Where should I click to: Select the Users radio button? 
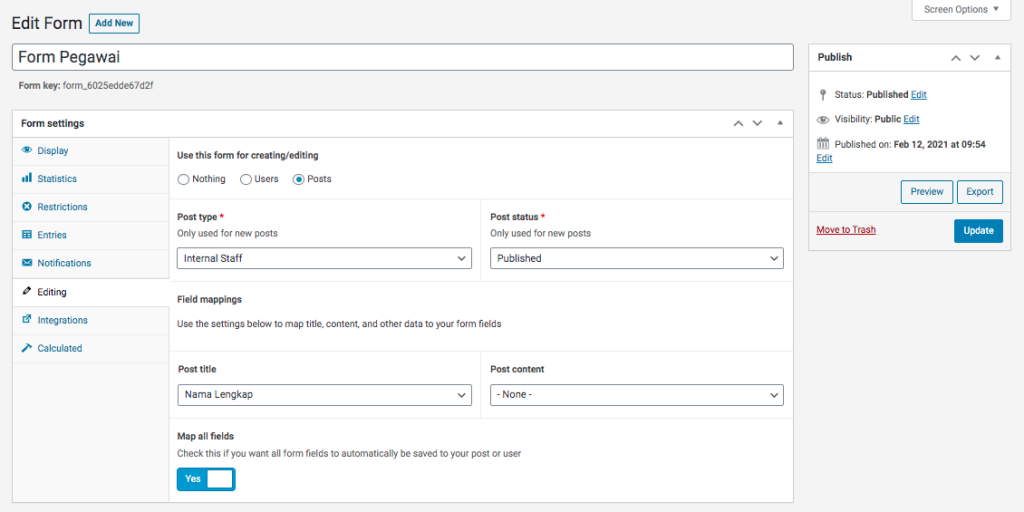(x=246, y=179)
